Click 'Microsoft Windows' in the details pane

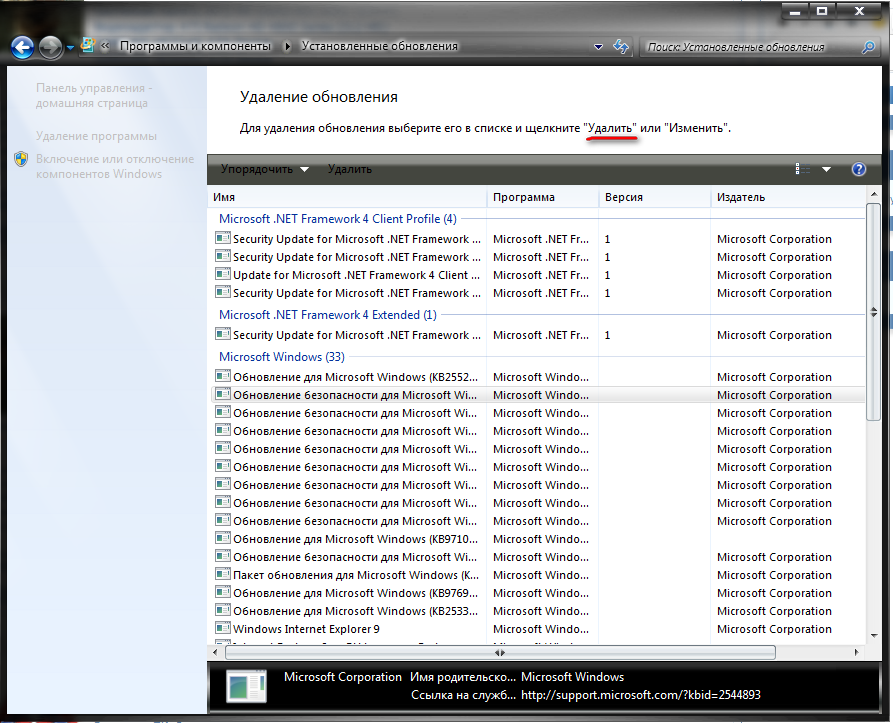click(x=572, y=677)
